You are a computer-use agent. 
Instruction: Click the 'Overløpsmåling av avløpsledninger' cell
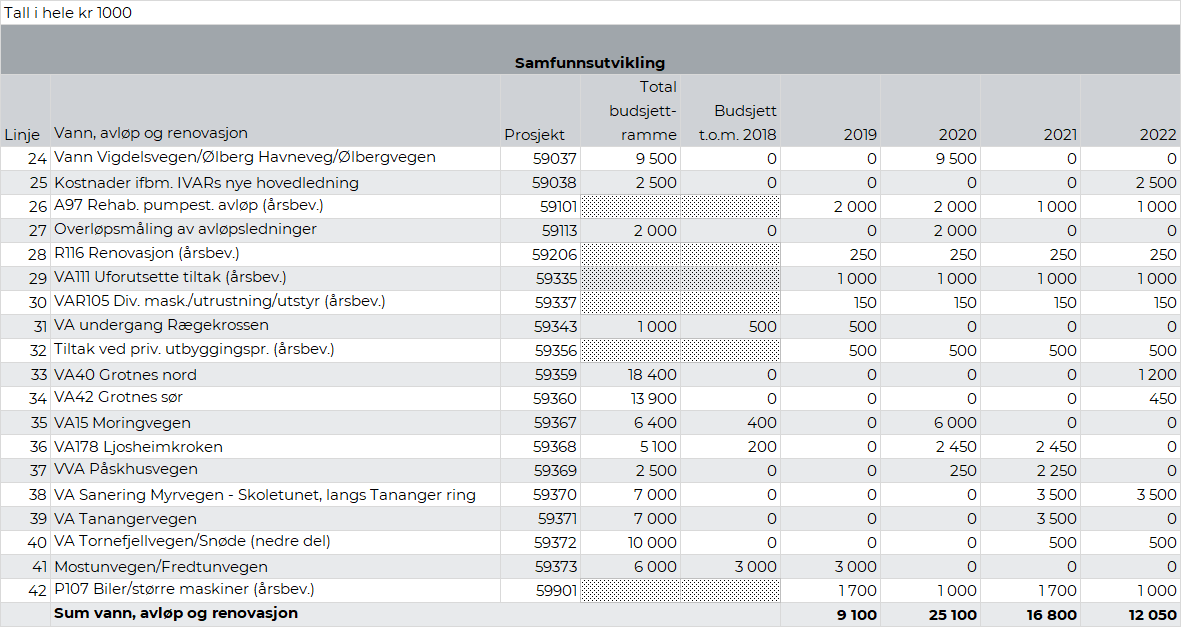pos(185,229)
